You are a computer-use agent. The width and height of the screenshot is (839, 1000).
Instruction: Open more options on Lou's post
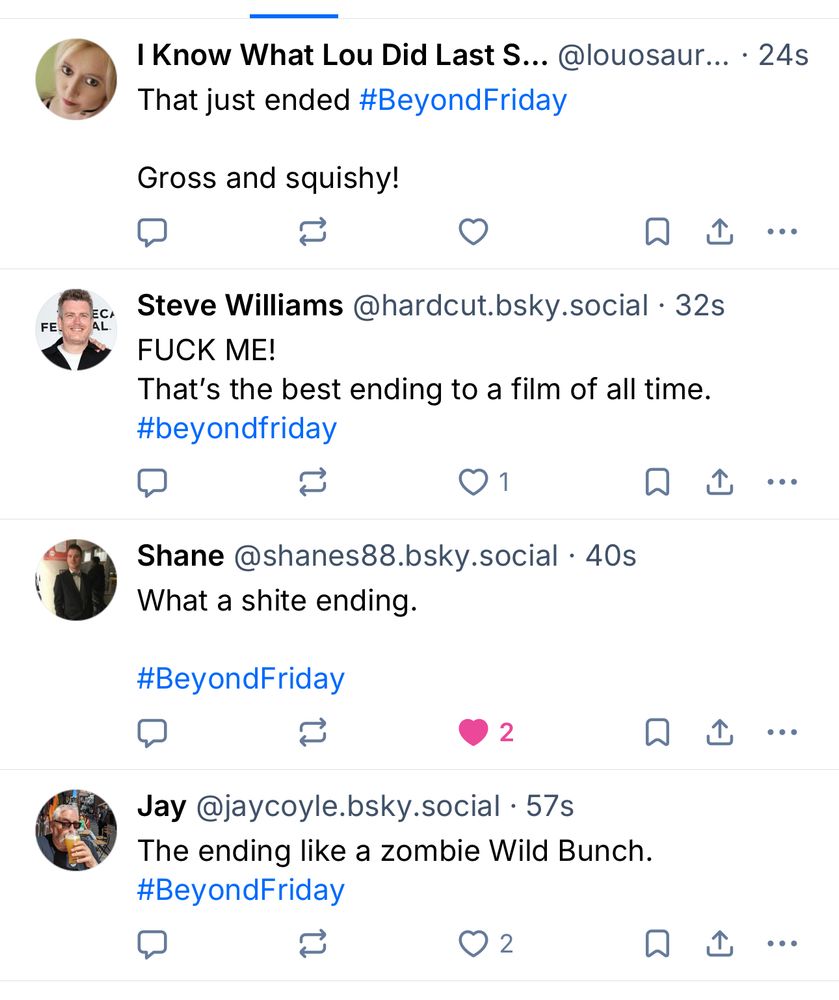coord(782,233)
